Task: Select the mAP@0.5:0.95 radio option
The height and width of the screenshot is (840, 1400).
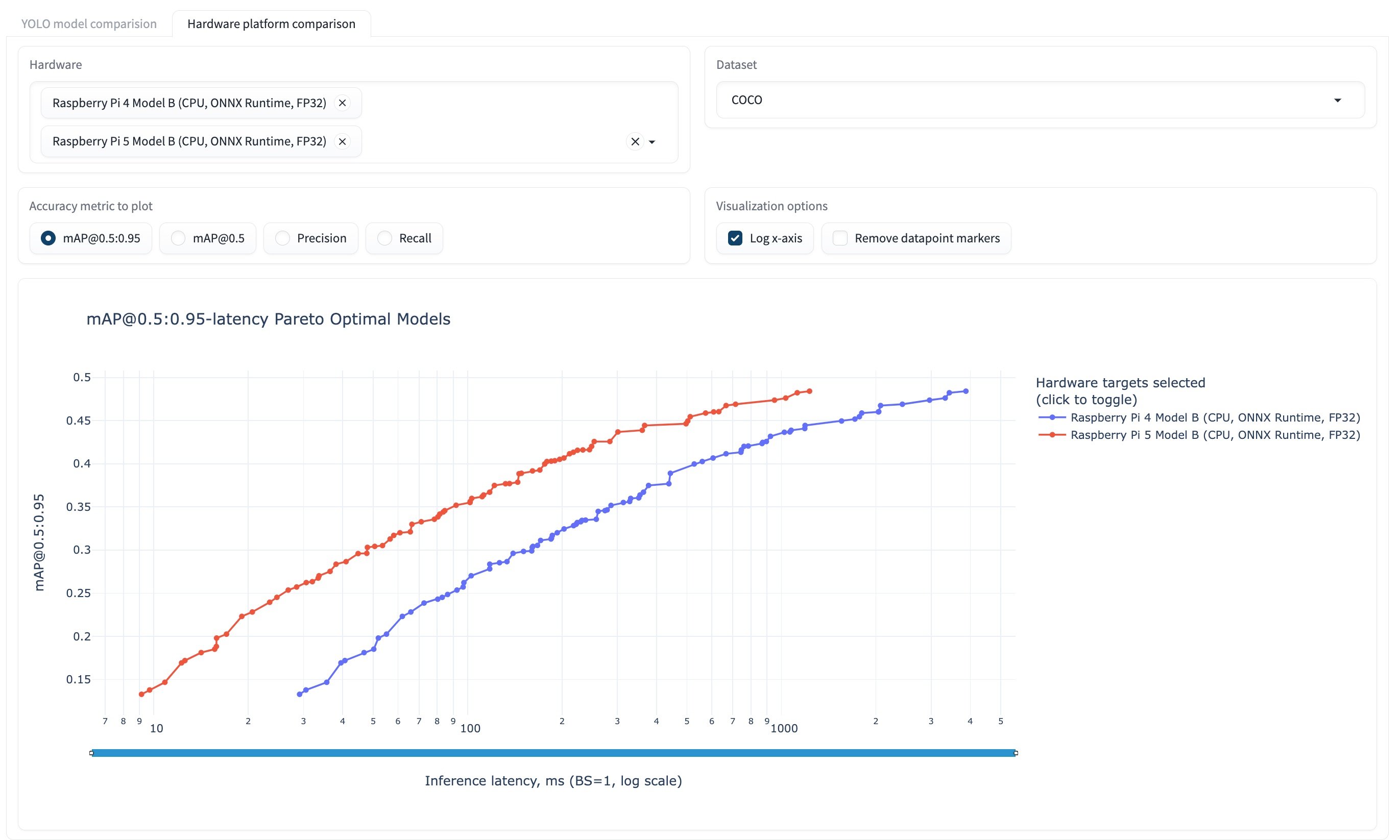Action: (90, 238)
